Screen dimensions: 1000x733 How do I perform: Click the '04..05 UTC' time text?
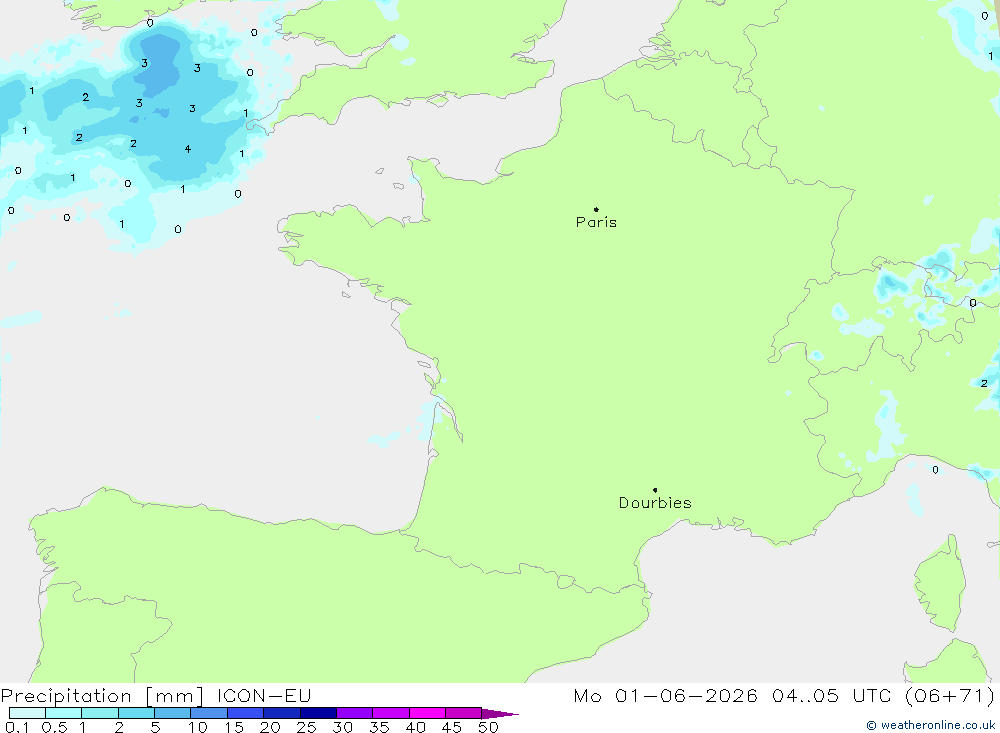point(832,695)
